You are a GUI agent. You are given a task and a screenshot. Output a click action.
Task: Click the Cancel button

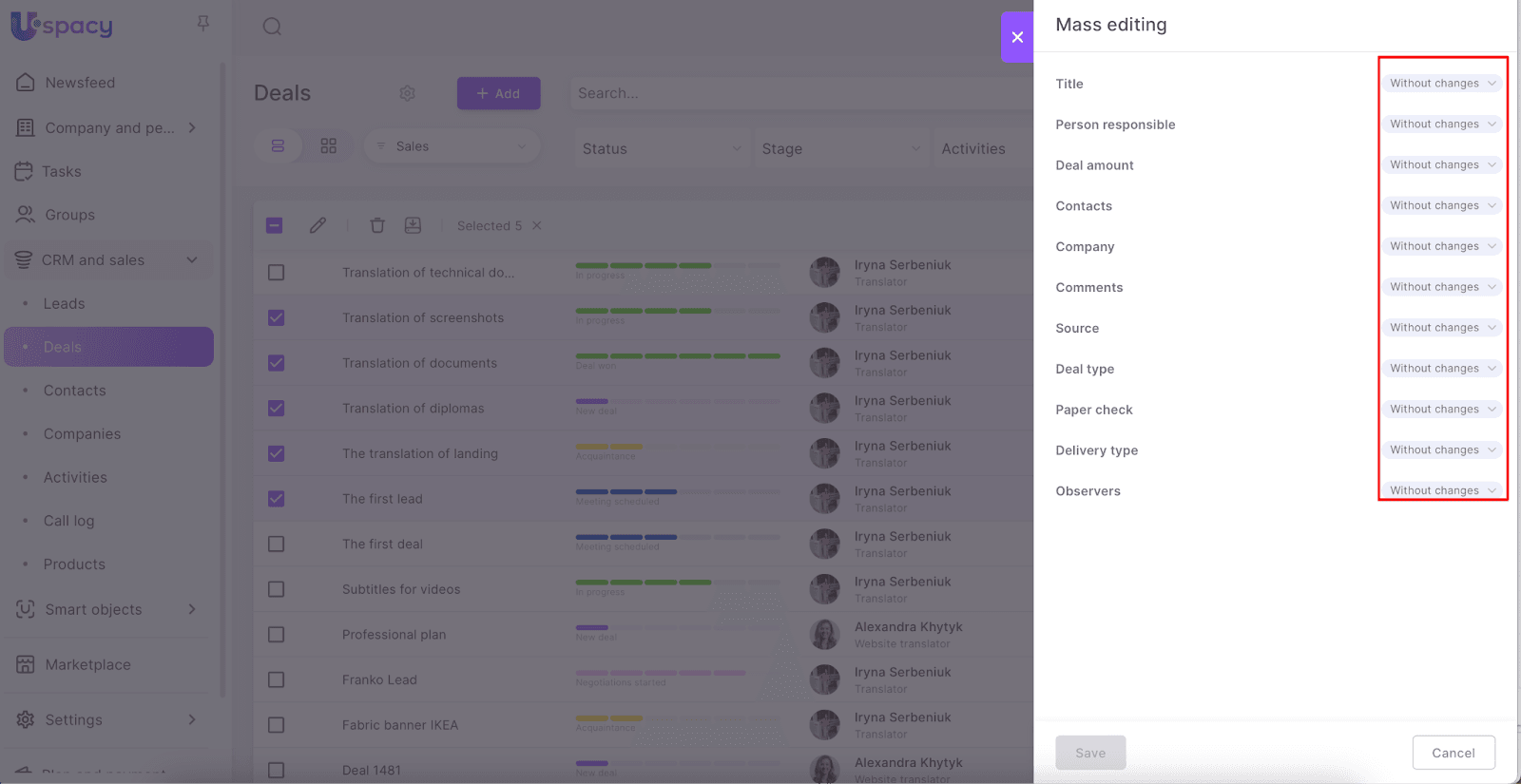(x=1453, y=753)
